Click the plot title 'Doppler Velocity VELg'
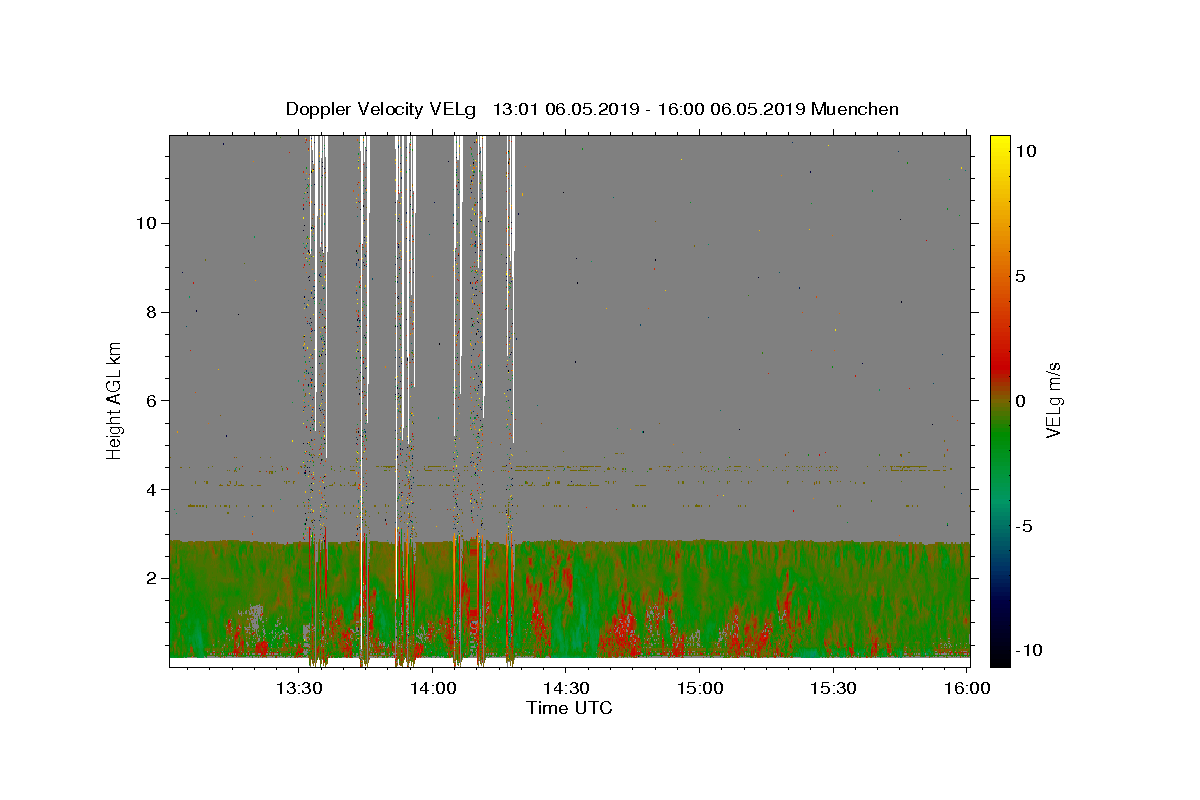 [381, 109]
